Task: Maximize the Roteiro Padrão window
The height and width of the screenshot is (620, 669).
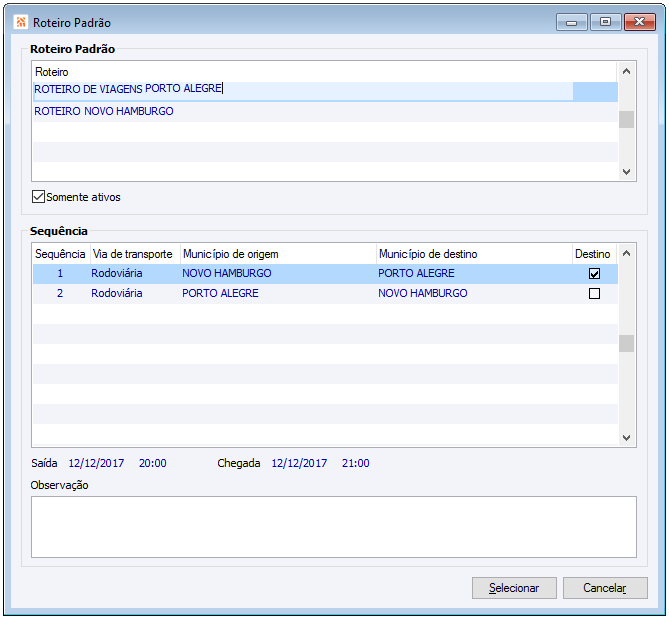Action: click(x=605, y=22)
